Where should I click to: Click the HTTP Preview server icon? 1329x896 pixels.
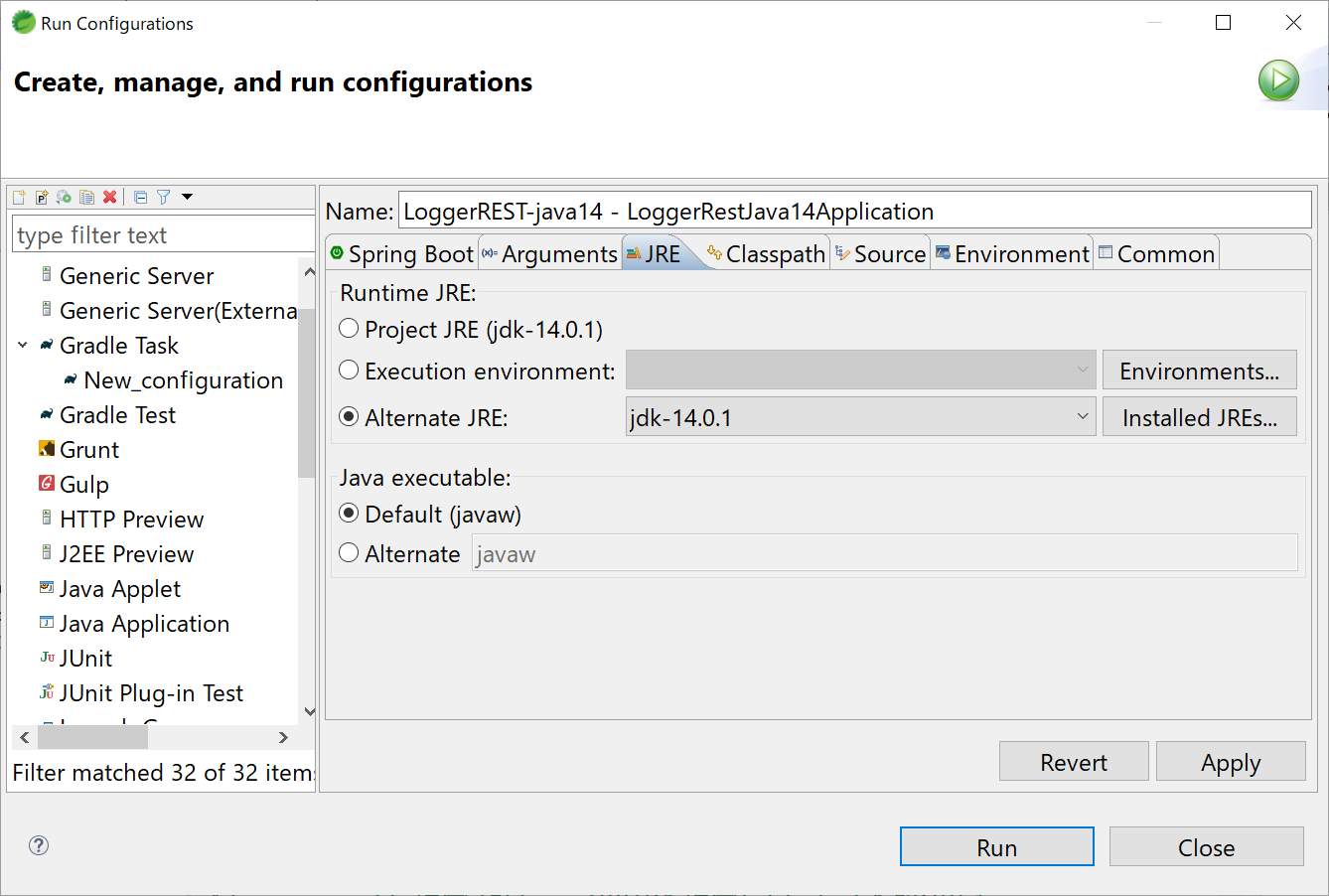click(x=47, y=519)
